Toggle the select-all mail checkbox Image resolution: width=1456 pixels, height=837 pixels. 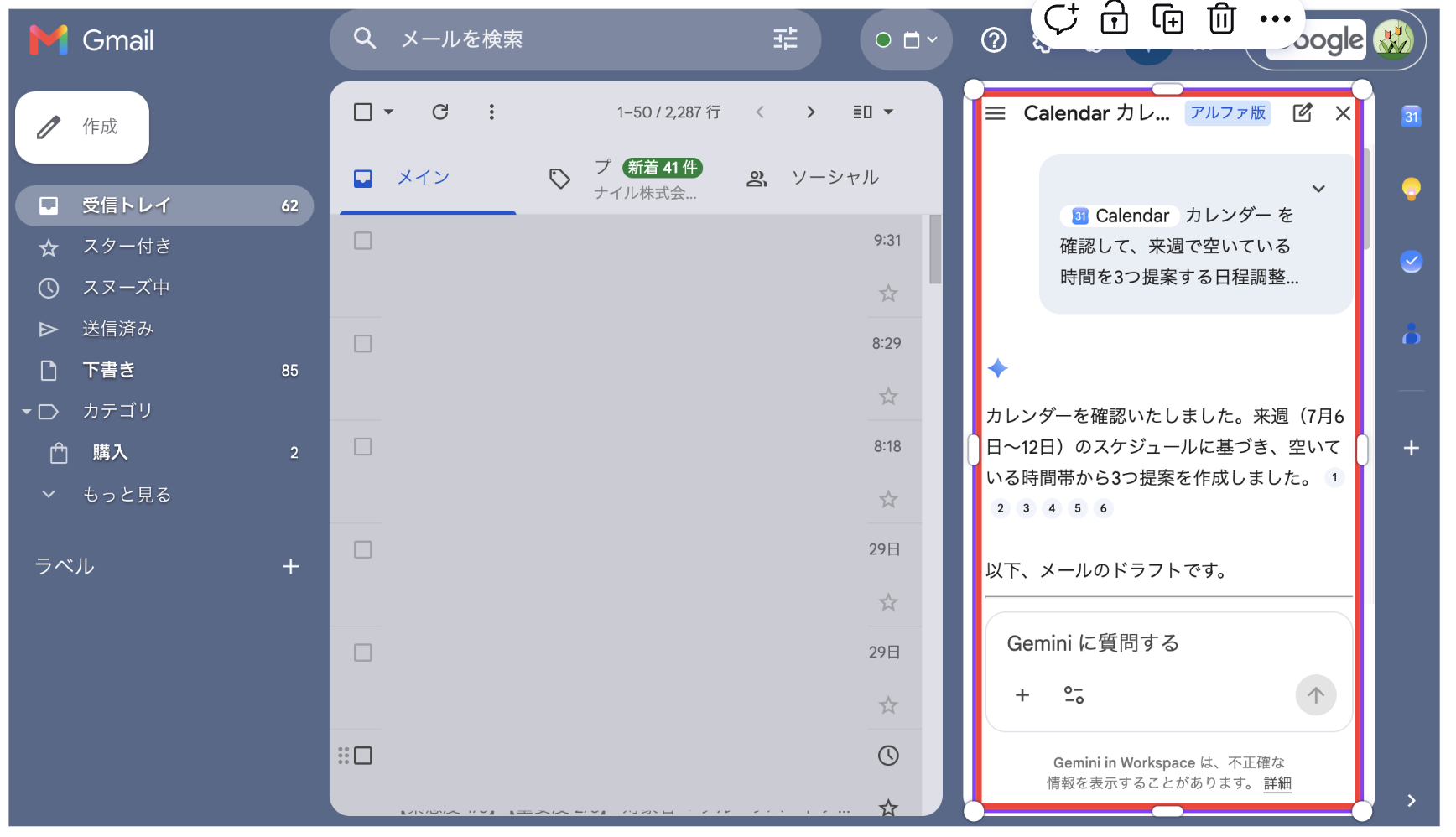pos(363,112)
